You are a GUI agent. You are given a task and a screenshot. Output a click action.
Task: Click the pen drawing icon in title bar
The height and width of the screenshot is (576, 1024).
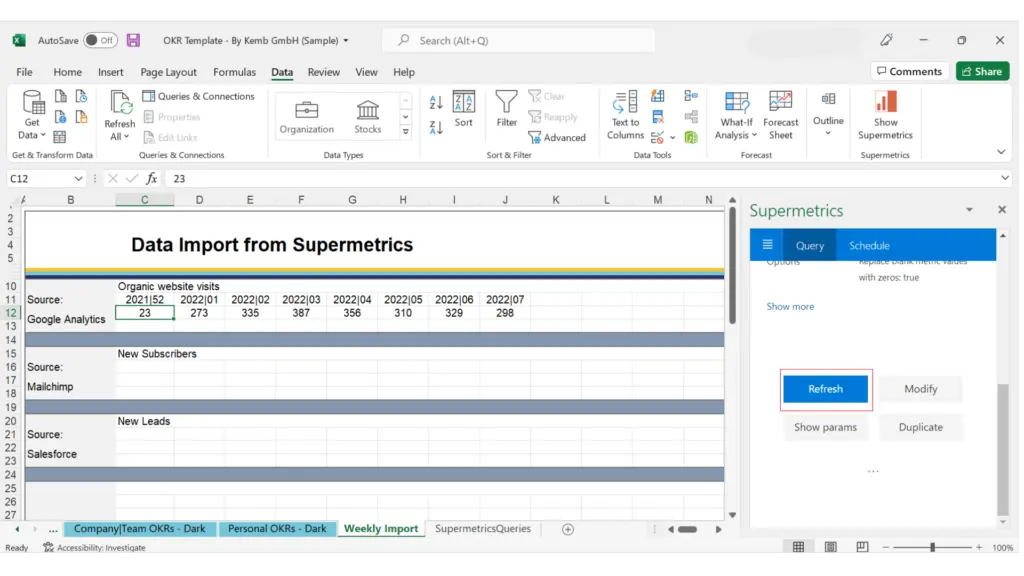tap(886, 40)
